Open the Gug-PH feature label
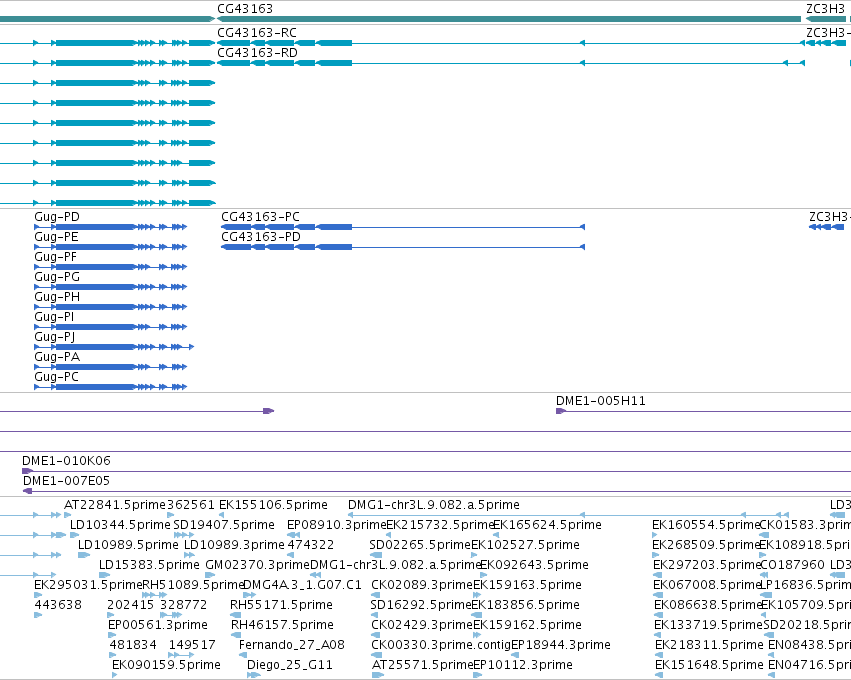Viewport: 851px width, 680px height. click(x=57, y=297)
